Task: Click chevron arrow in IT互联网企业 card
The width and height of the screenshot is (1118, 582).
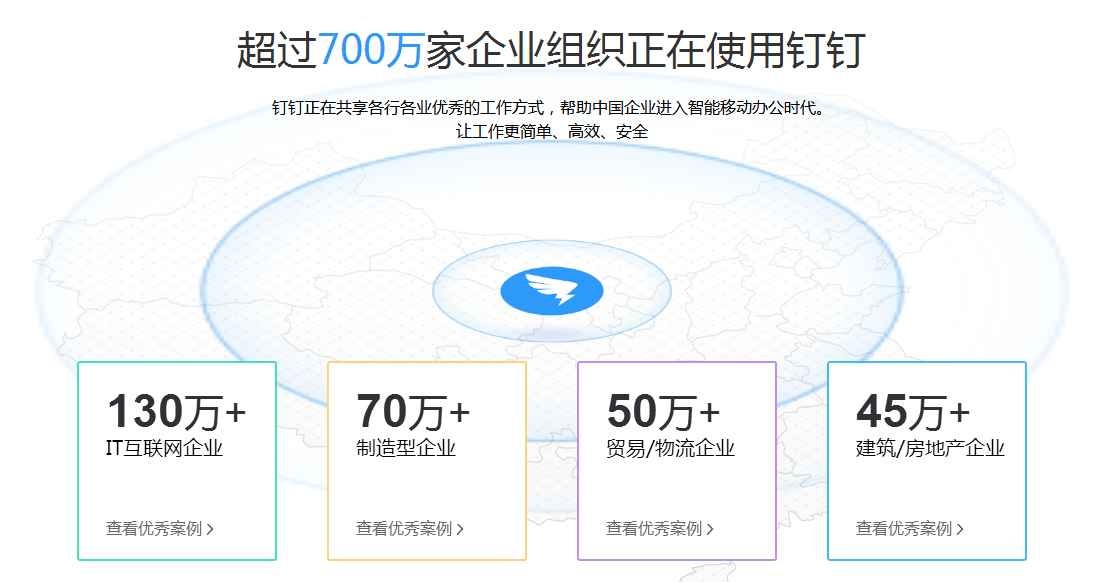Action: click(x=210, y=529)
